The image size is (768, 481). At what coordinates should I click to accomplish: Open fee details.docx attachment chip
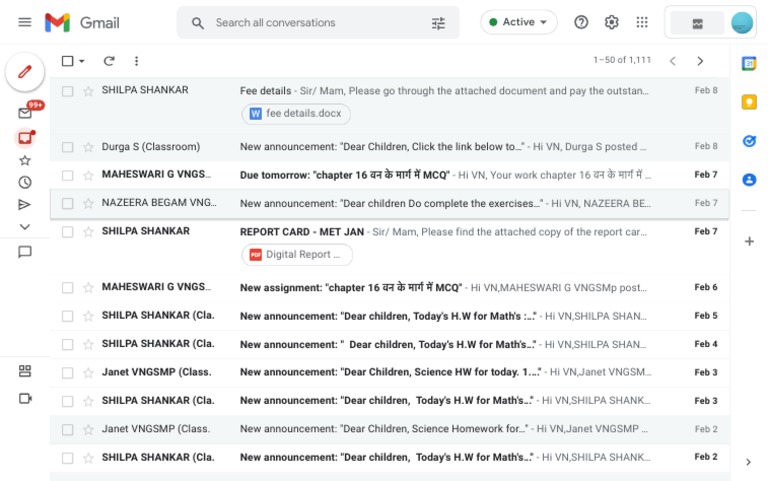296,114
